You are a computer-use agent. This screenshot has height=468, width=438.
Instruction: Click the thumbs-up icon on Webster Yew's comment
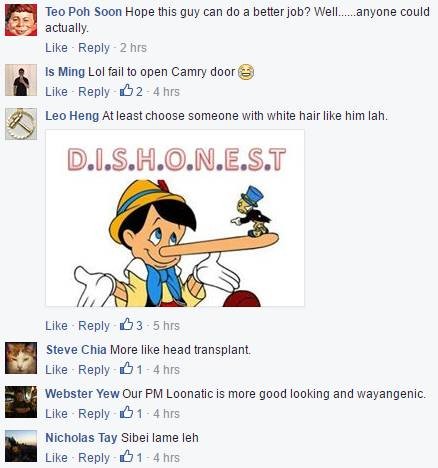126,412
